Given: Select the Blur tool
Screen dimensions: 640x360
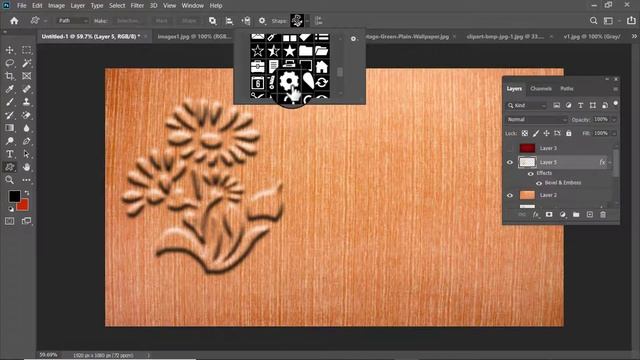Looking at the screenshot, I should click(x=27, y=128).
